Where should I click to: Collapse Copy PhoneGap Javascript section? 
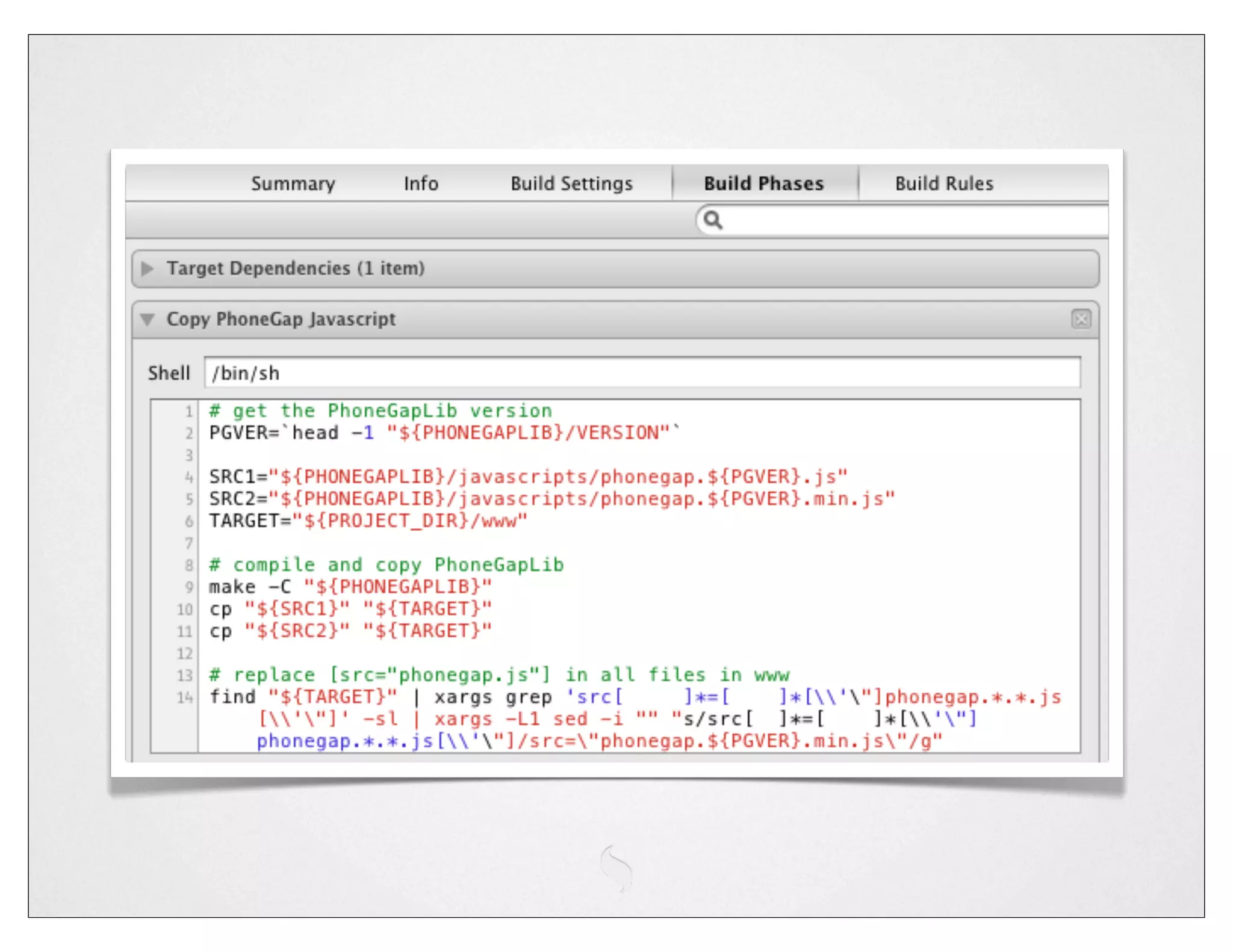tap(148, 320)
